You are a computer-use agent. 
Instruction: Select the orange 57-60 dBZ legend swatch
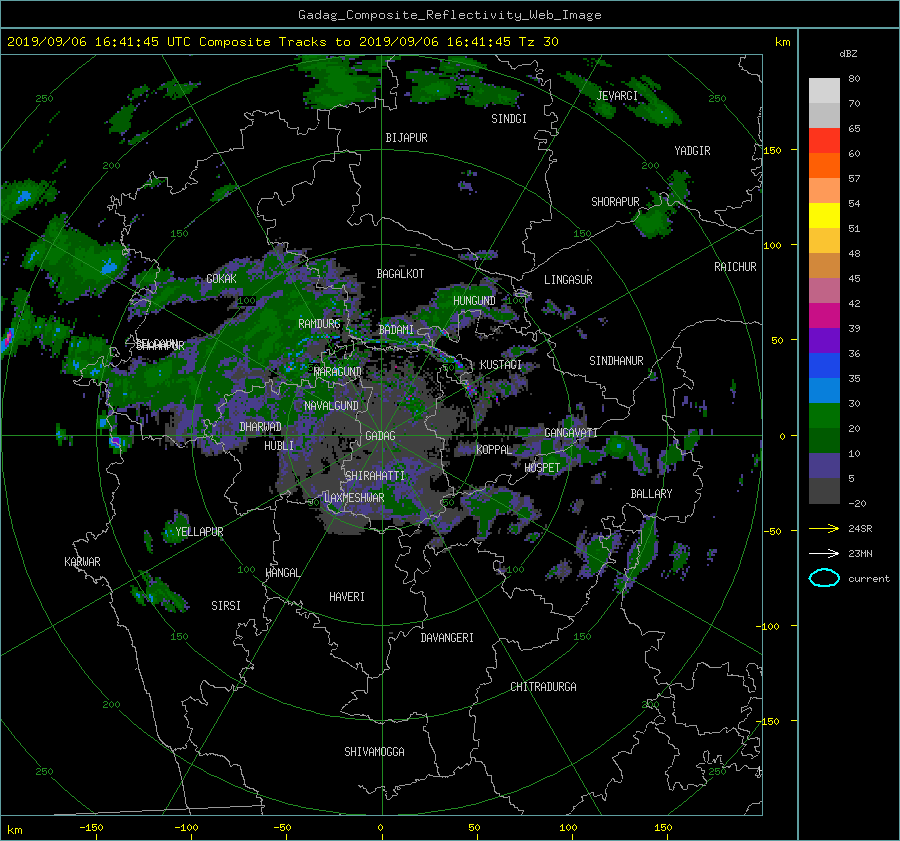tap(824, 165)
